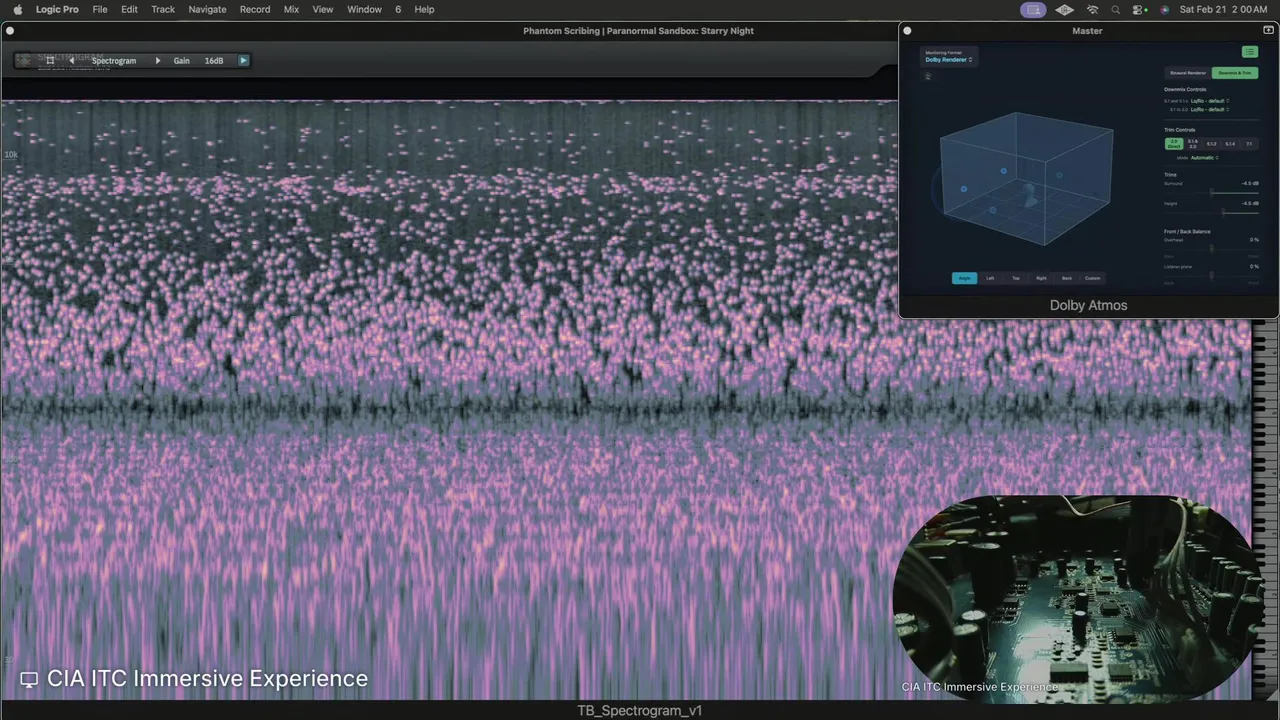Open the View menu
The width and height of the screenshot is (1280, 720).
(x=323, y=9)
